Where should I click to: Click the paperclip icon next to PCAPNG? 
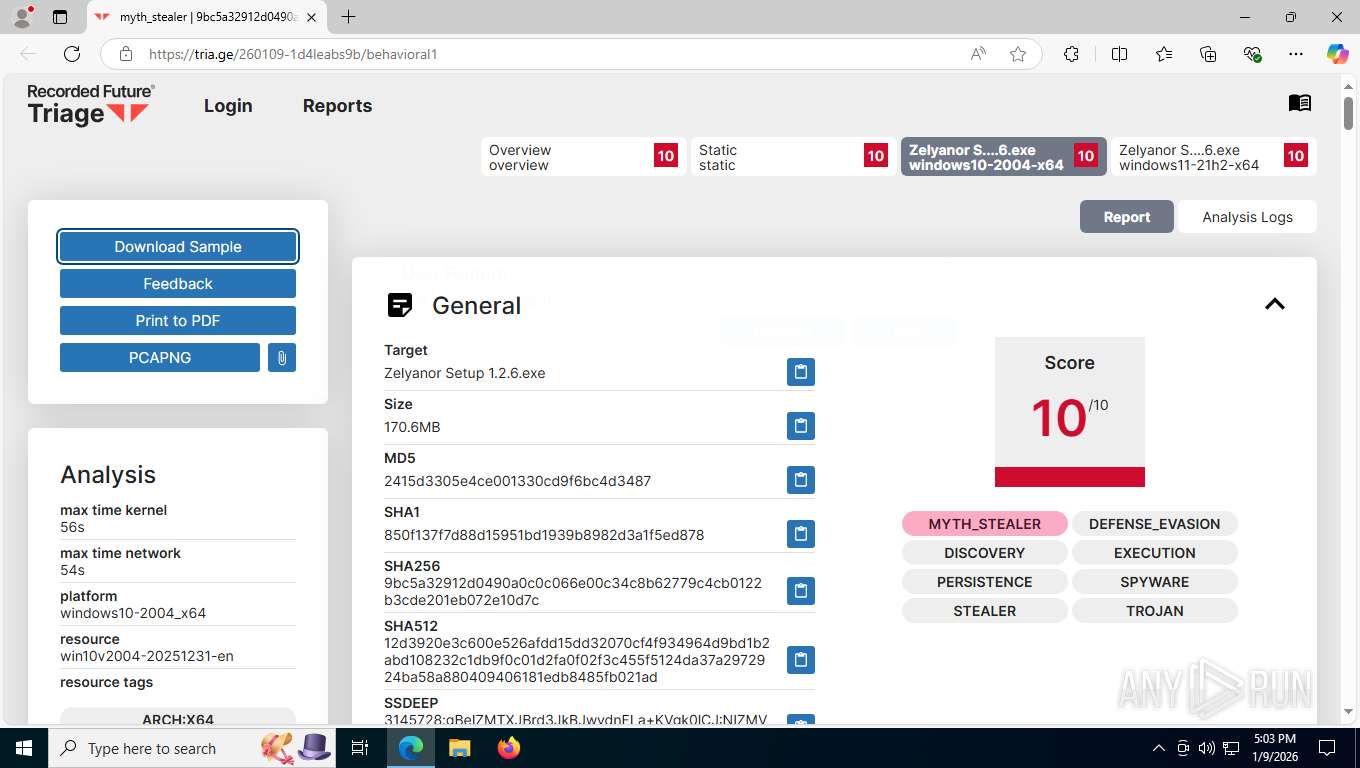tap(282, 357)
